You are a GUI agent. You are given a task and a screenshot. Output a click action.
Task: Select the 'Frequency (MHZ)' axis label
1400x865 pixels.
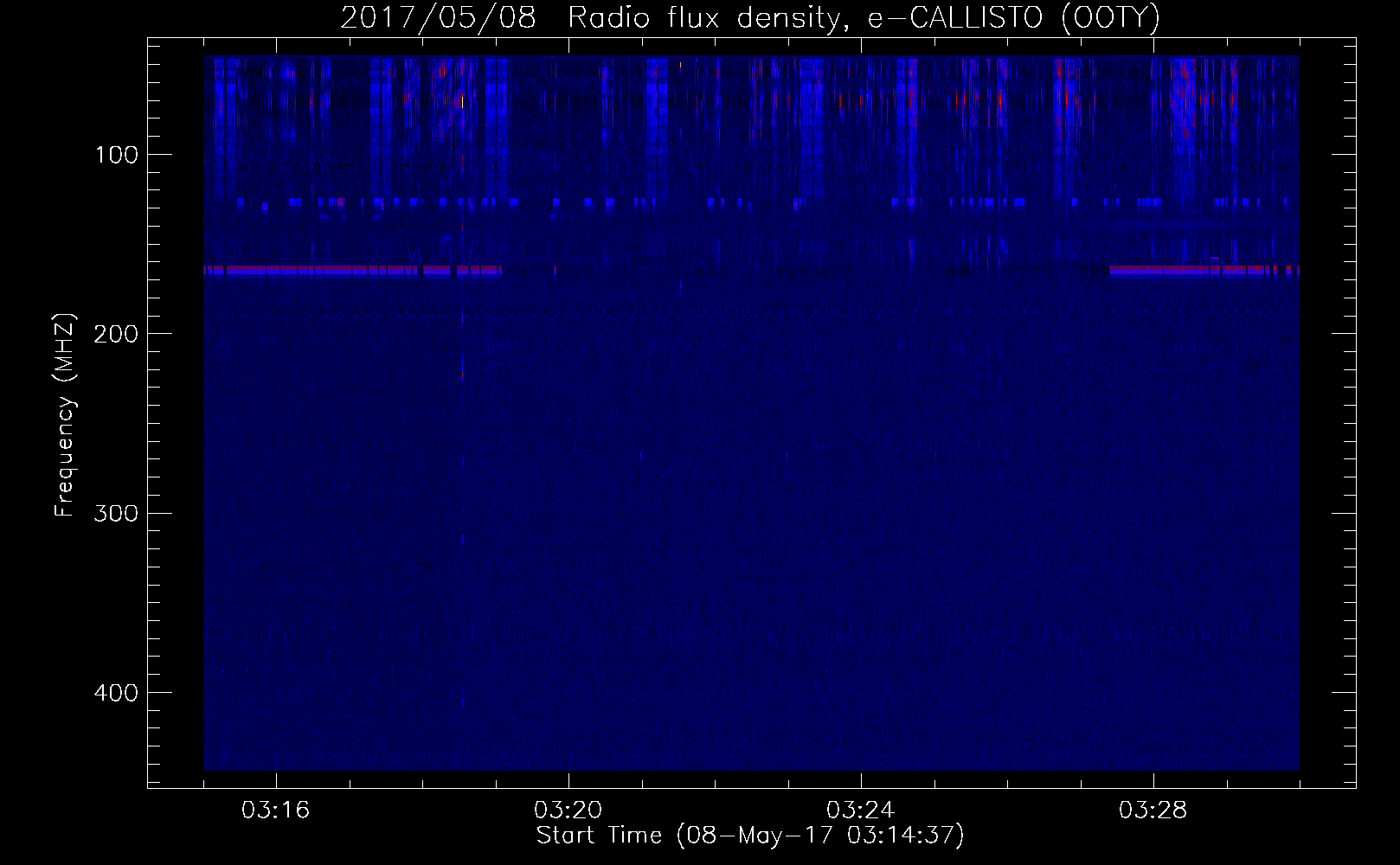click(65, 415)
